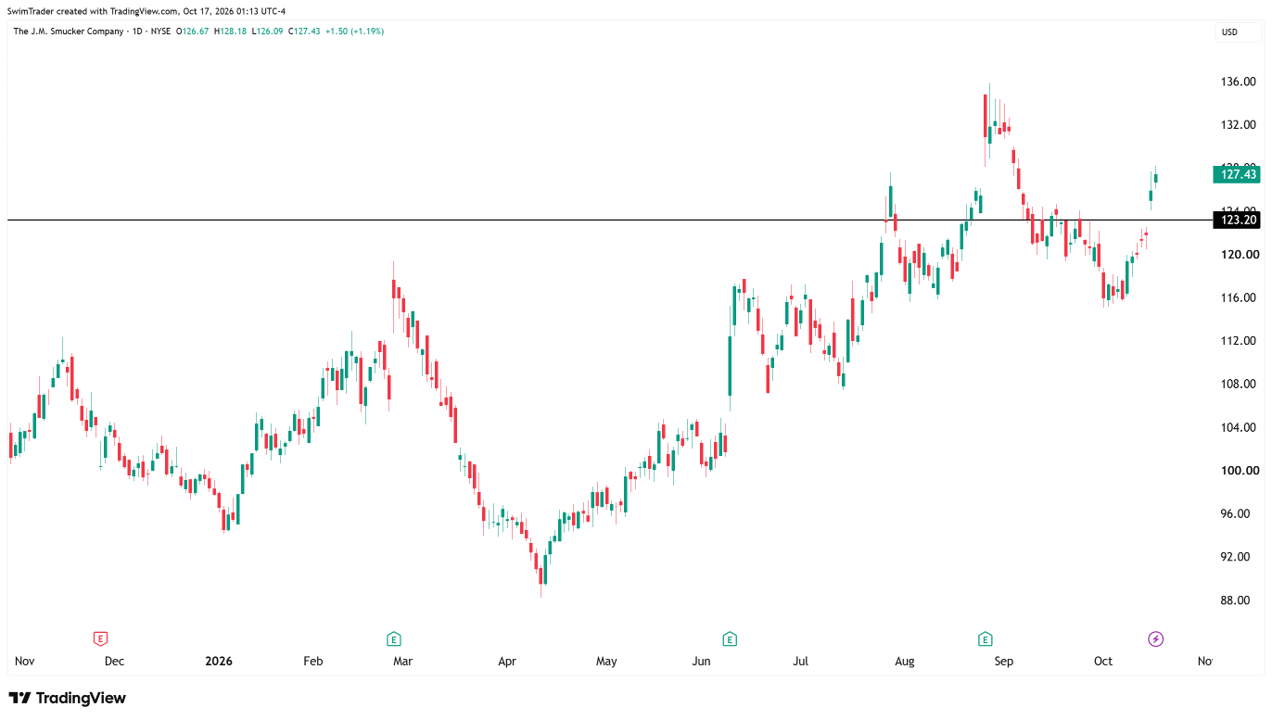The width and height of the screenshot is (1272, 720).
Task: Click the green earnings E marker near Mar
Action: click(x=394, y=639)
